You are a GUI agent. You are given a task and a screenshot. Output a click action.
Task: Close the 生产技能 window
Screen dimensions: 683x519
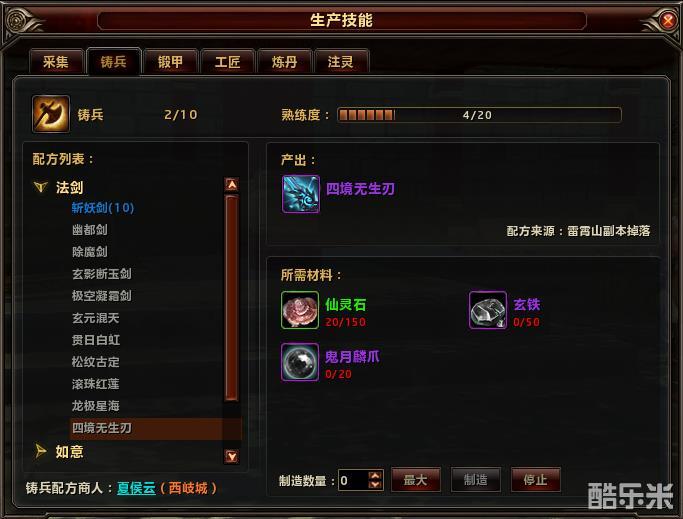click(x=668, y=20)
